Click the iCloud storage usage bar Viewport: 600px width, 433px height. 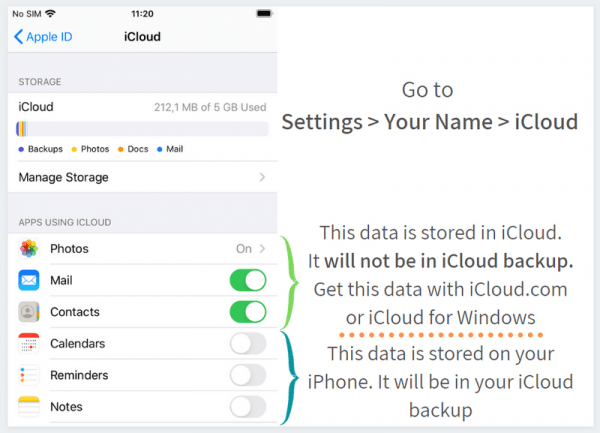(142, 129)
